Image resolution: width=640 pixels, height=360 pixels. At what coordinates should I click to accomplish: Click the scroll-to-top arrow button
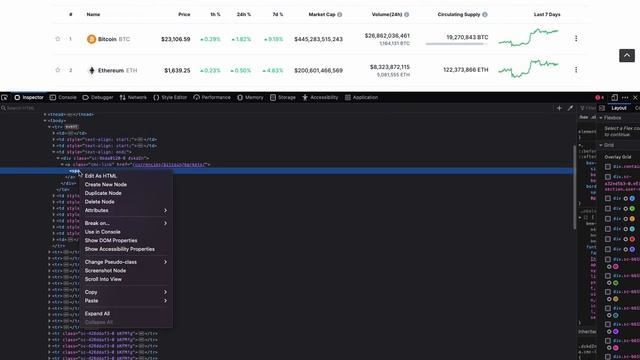tap(627, 56)
